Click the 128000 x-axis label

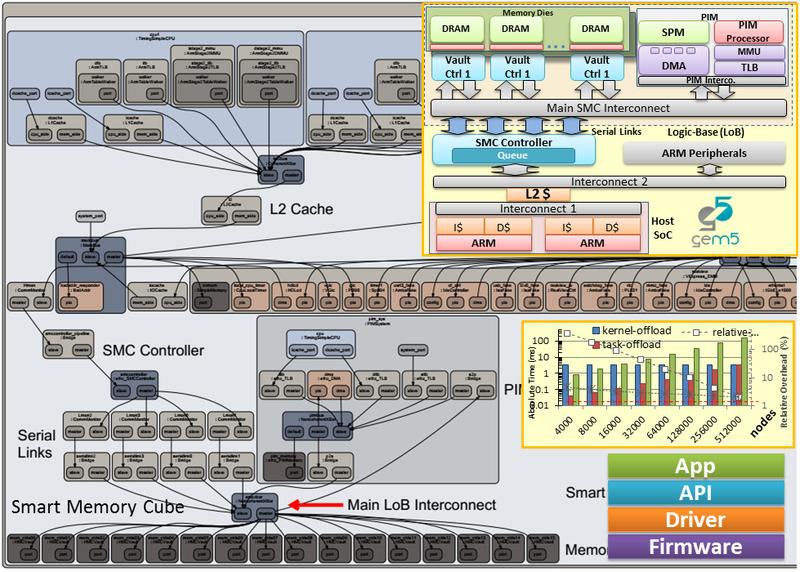[x=680, y=429]
